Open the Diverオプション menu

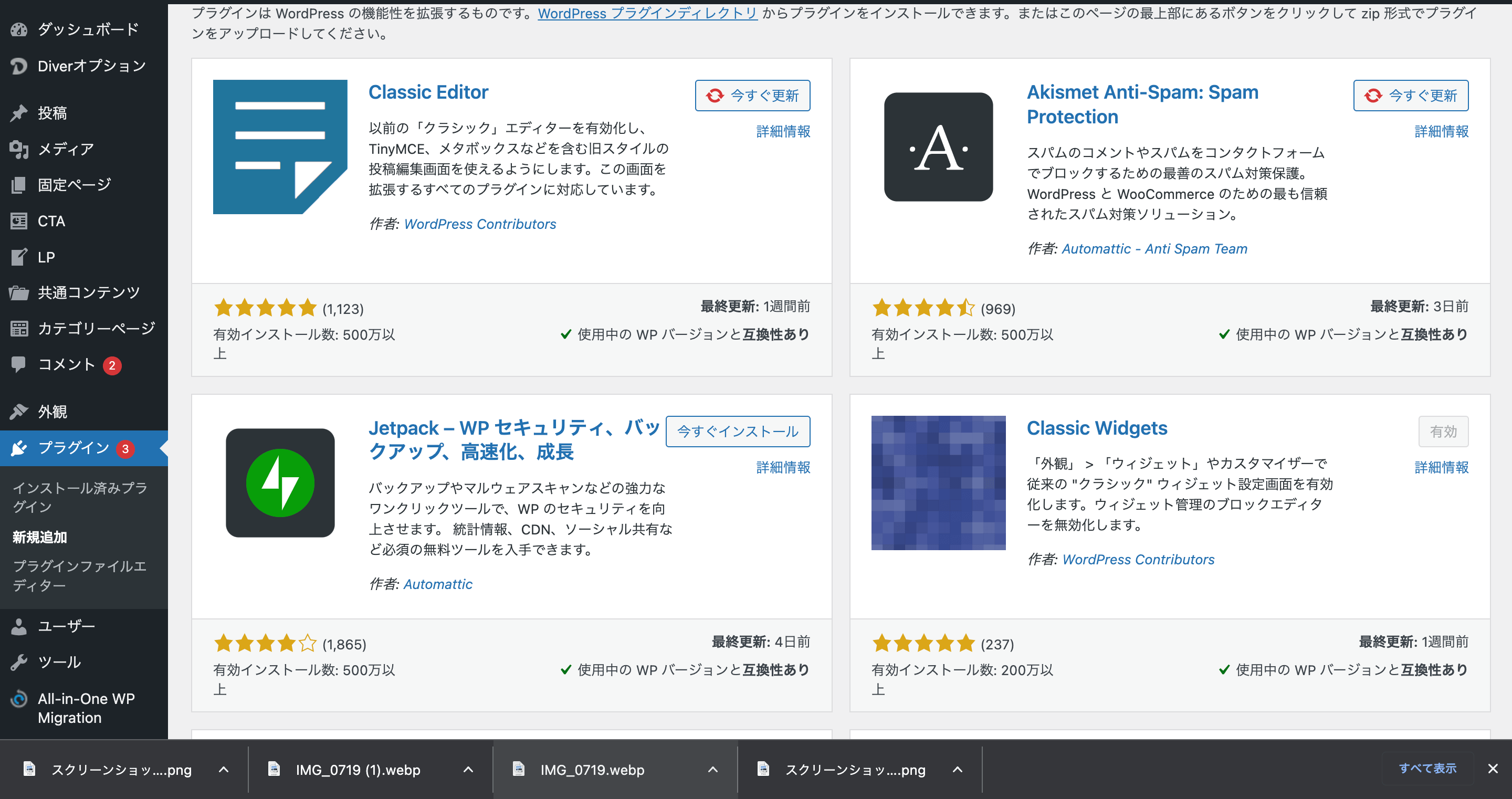click(x=84, y=66)
